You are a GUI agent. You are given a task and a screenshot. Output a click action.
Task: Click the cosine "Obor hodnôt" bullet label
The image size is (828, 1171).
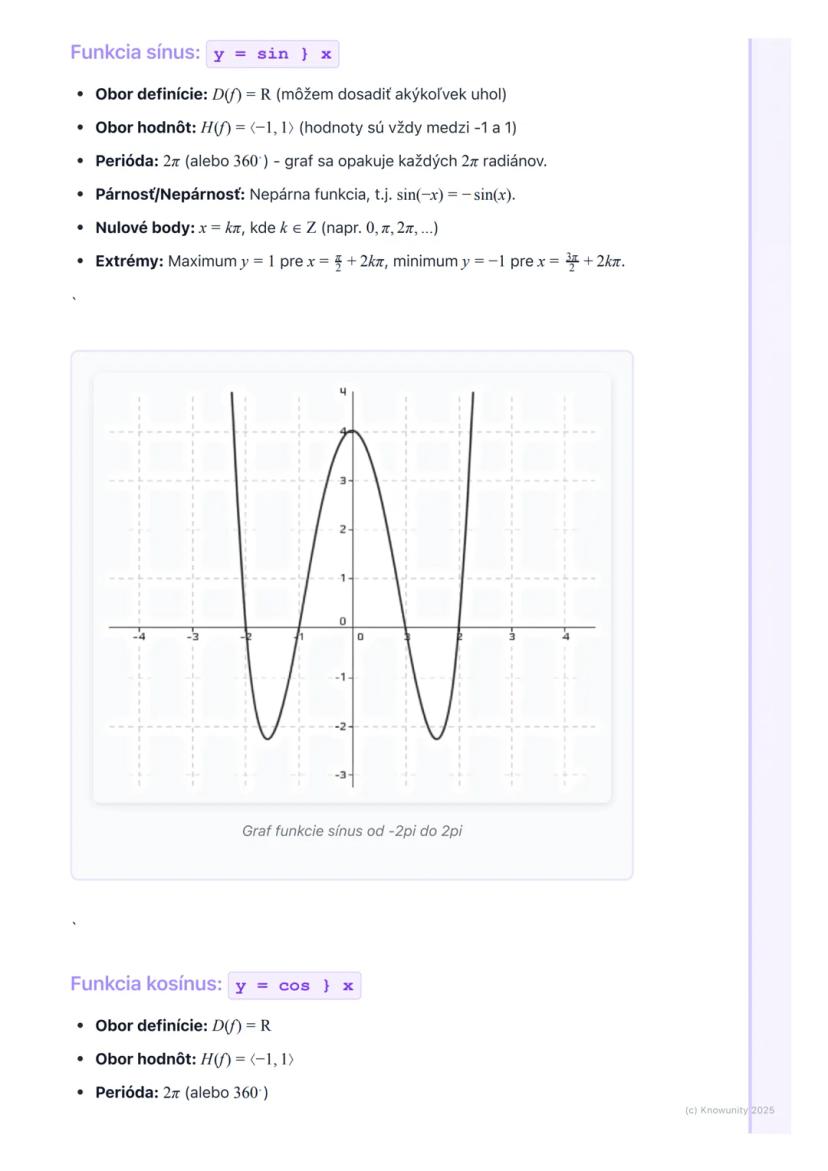point(145,1059)
